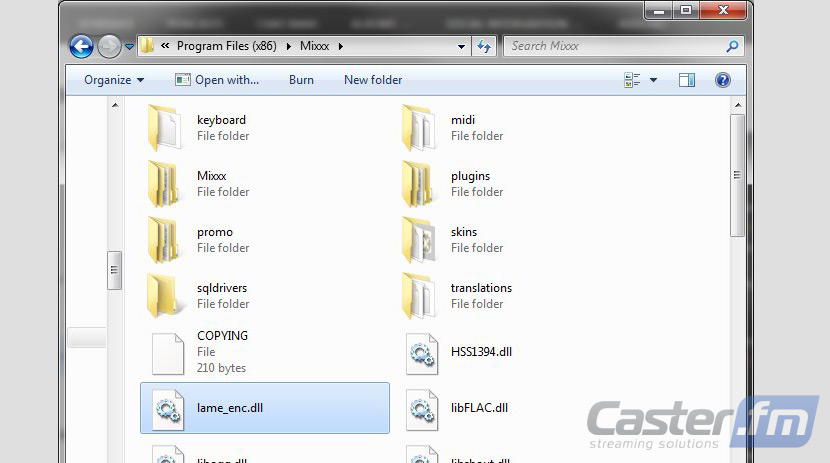Click the magnifier search icon
This screenshot has width=830, height=463.
coord(733,47)
